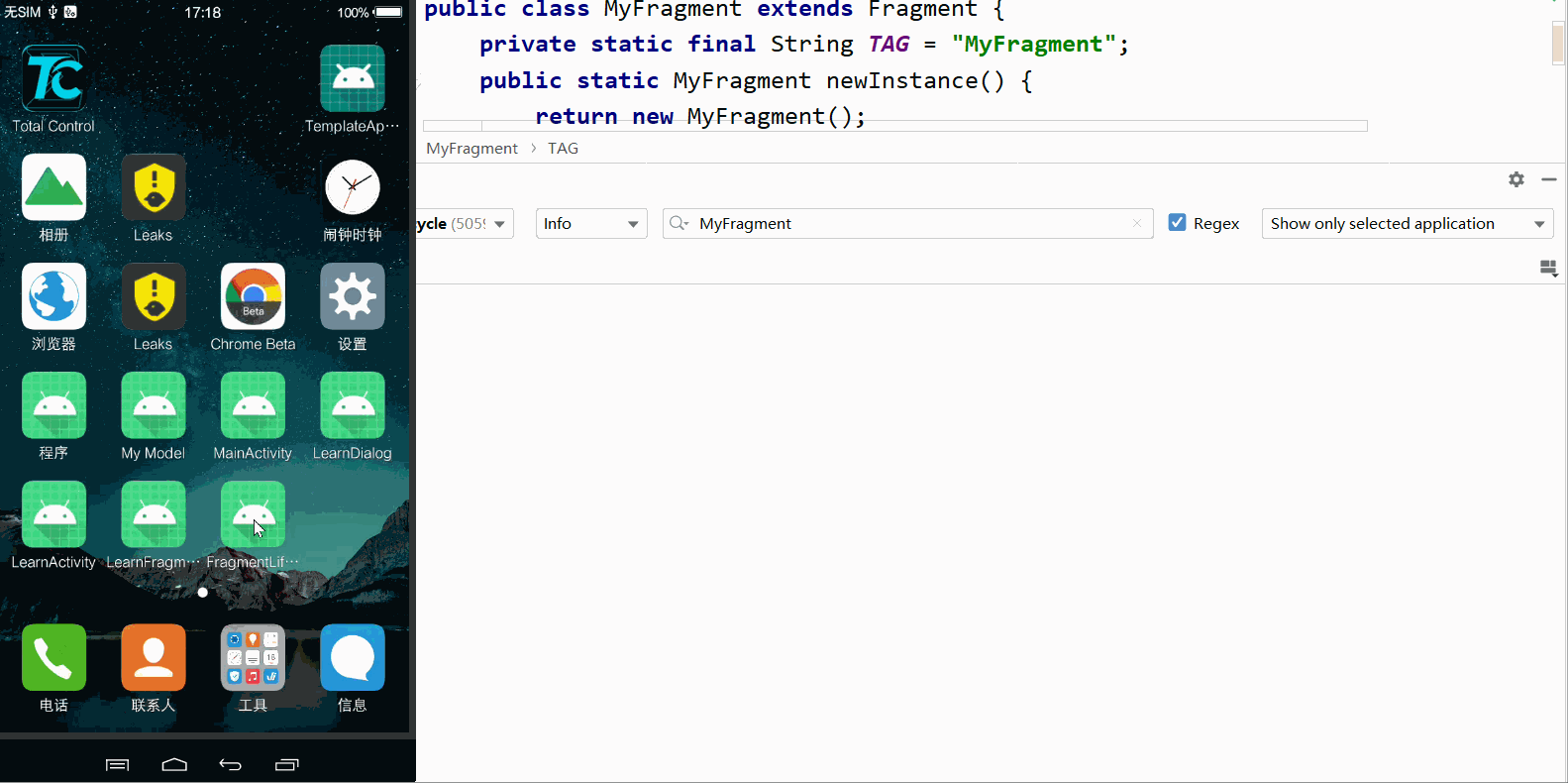
Task: Select the TAG breadcrumb item
Action: tap(563, 149)
